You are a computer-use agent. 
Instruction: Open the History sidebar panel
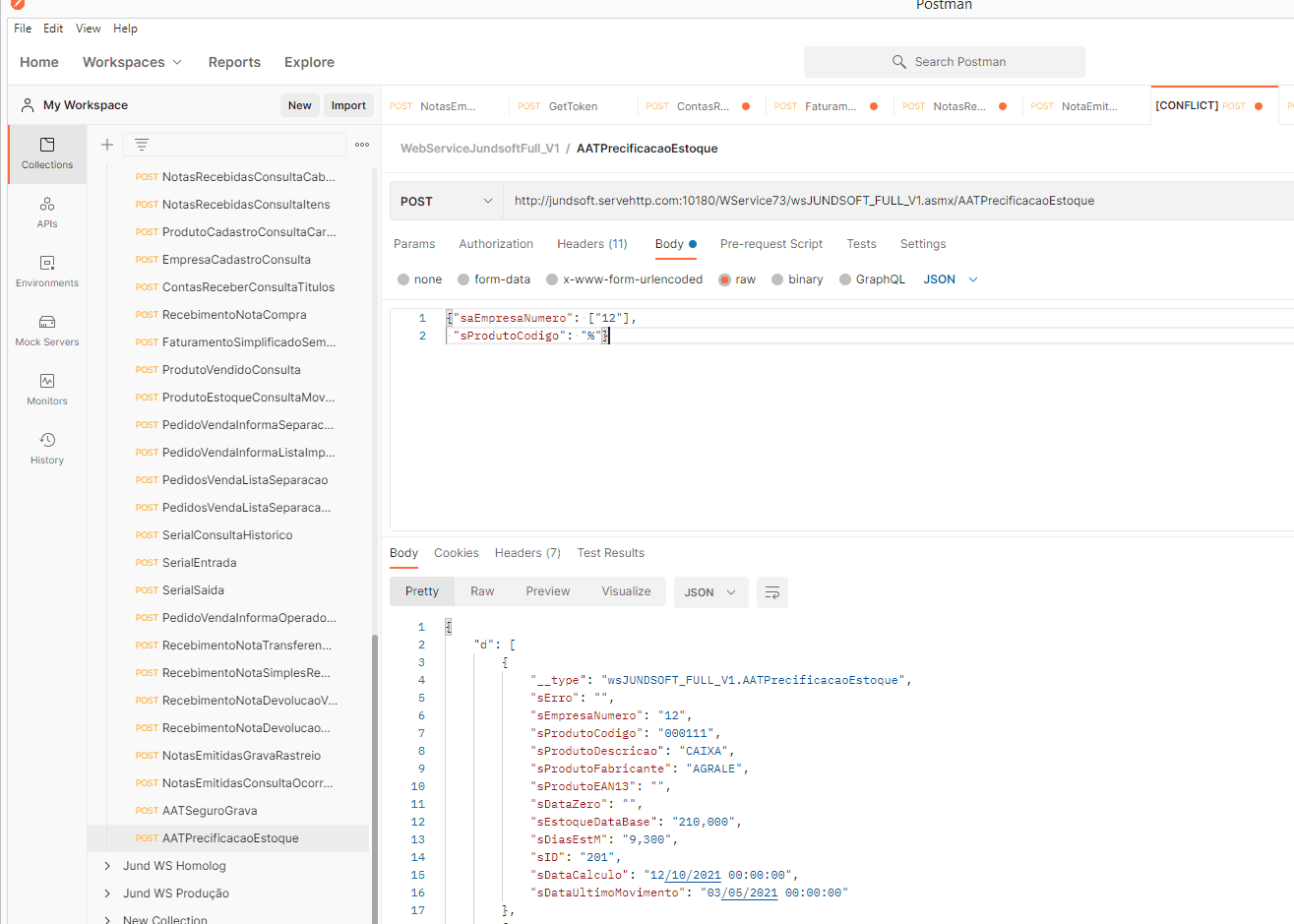[47, 449]
